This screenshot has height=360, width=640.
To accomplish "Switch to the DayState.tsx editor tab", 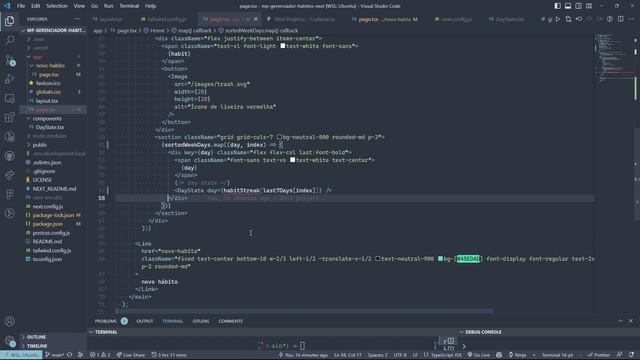I will [507, 19].
